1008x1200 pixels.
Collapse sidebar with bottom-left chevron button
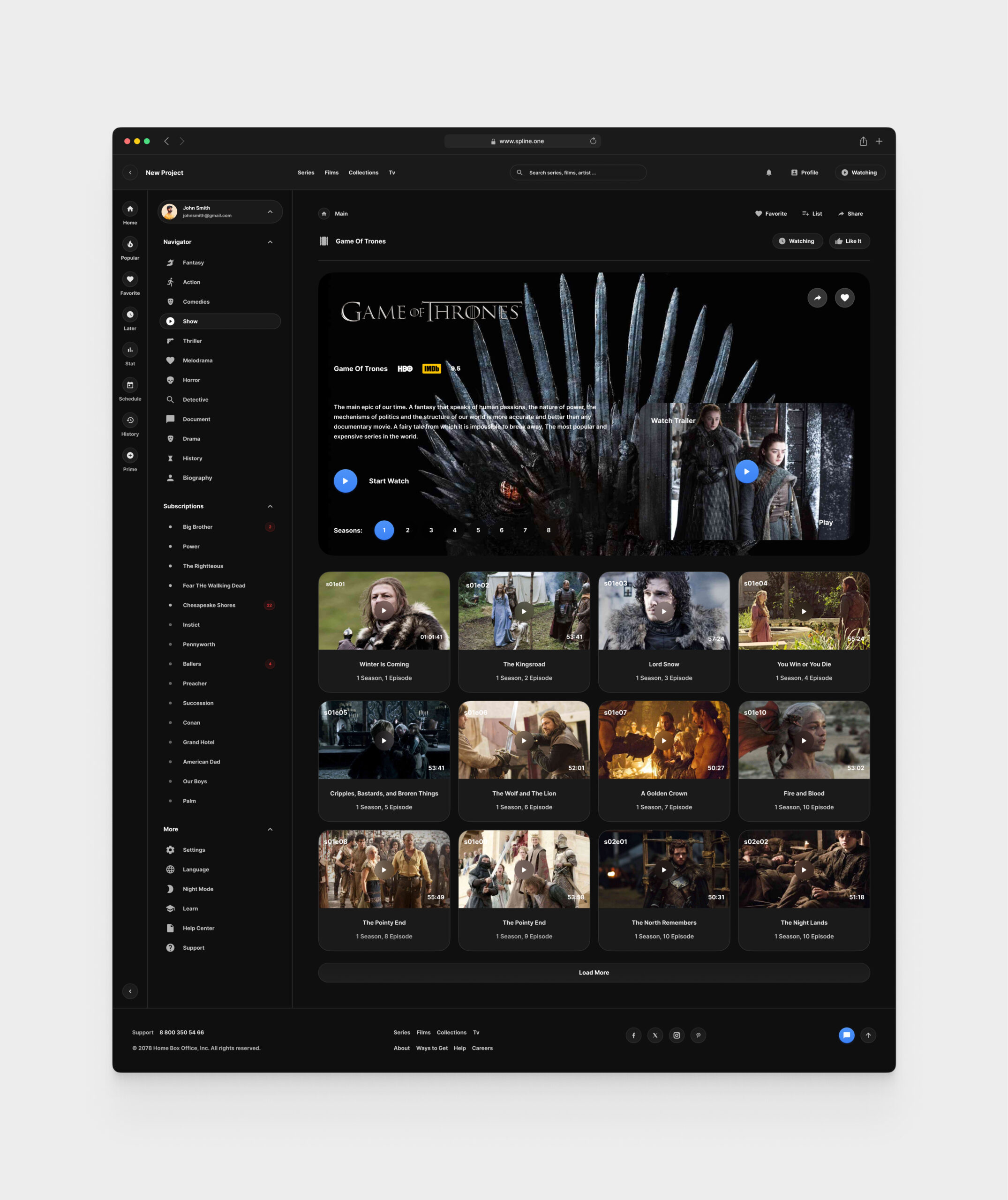tap(130, 991)
